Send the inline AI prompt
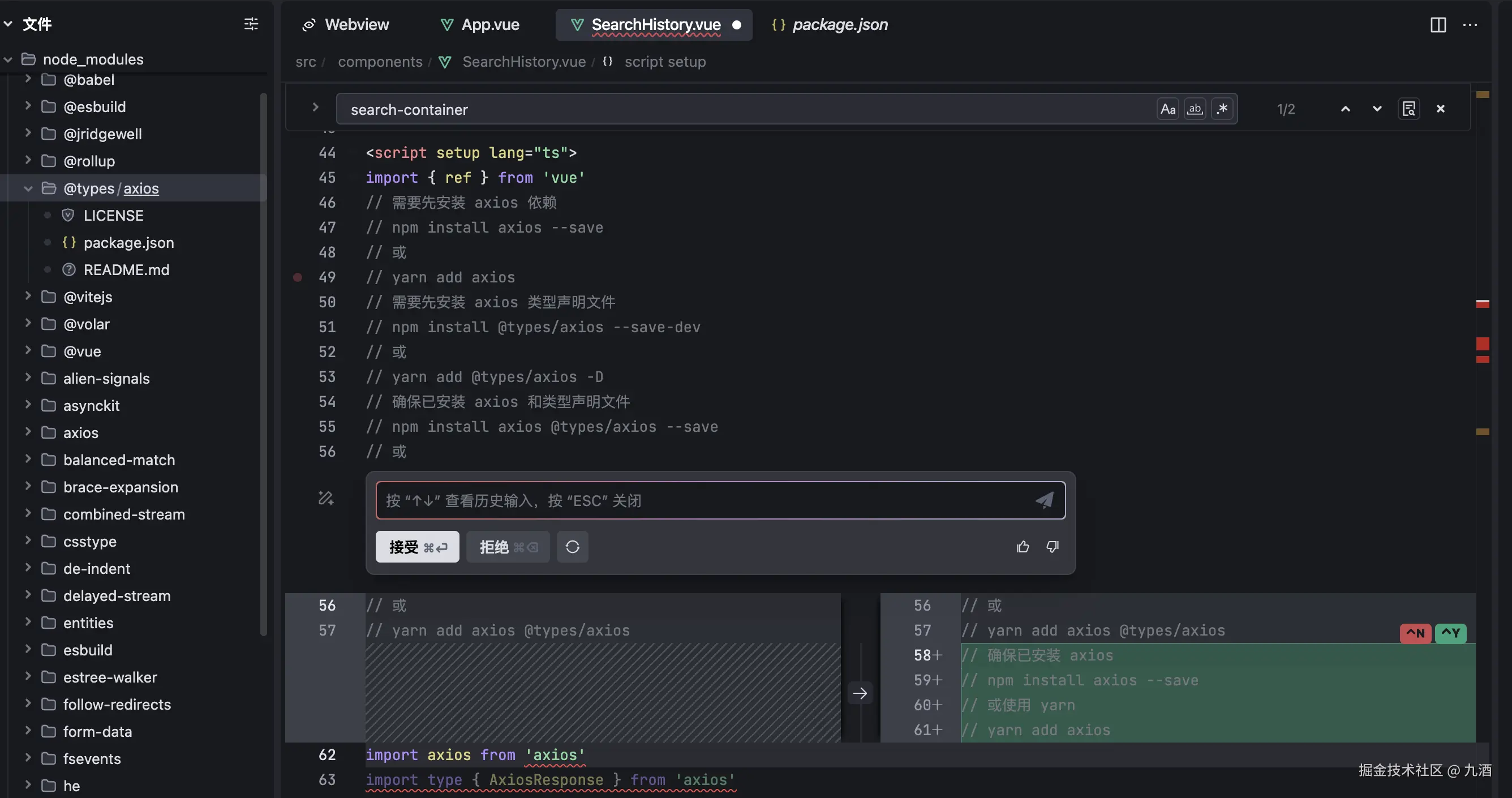 click(x=1044, y=500)
